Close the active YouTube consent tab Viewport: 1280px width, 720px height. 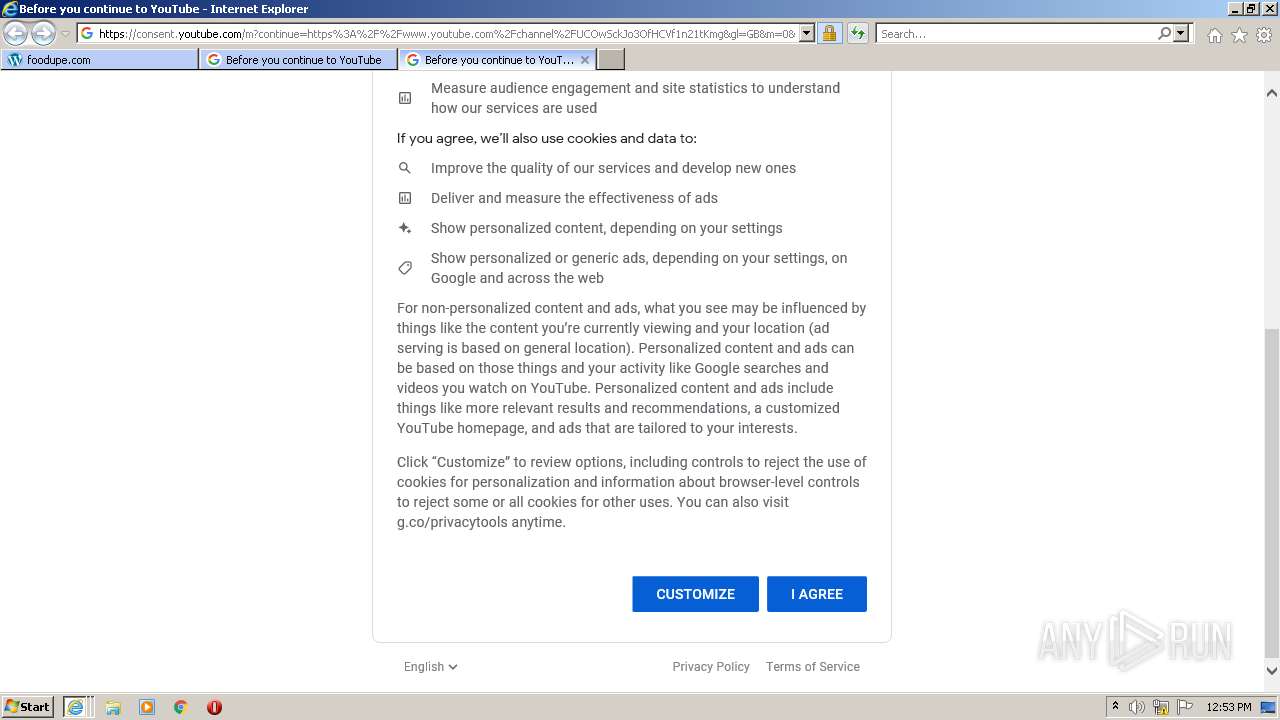click(x=585, y=59)
